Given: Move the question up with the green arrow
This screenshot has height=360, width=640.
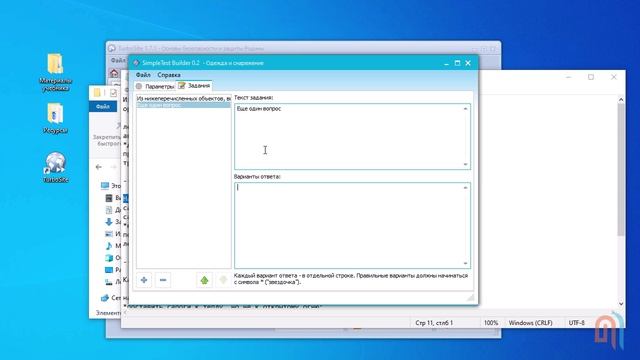Looking at the screenshot, I should tap(204, 280).
